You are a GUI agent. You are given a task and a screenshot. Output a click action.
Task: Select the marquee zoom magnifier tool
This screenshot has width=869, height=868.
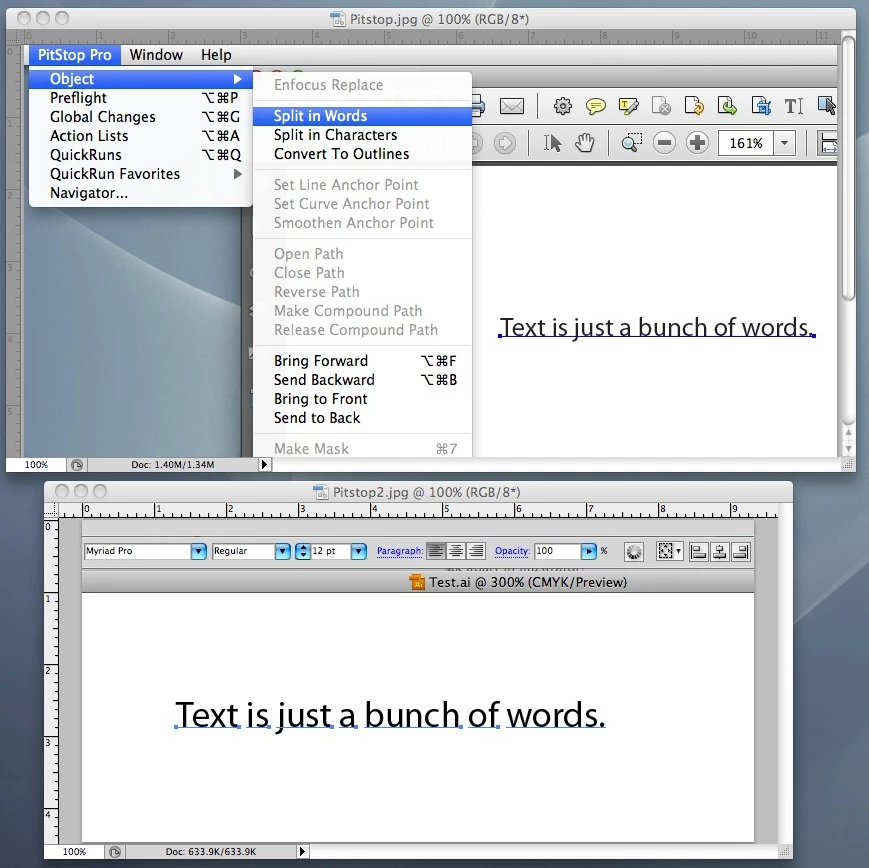coord(631,143)
